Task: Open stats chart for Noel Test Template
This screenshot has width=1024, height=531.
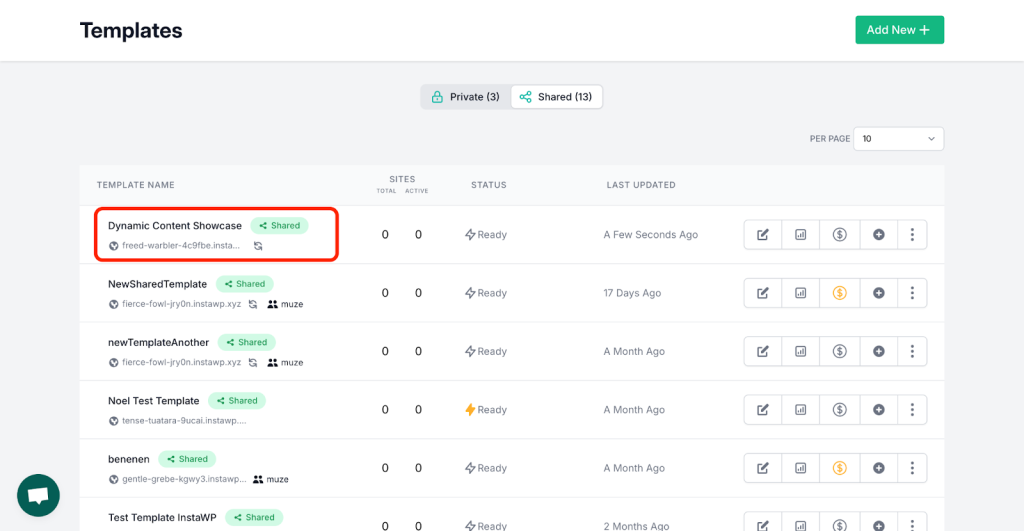Action: click(800, 410)
